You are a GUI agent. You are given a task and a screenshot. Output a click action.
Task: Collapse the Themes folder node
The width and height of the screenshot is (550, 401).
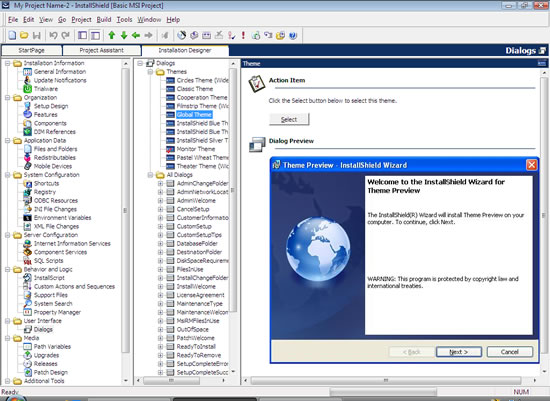click(x=150, y=72)
